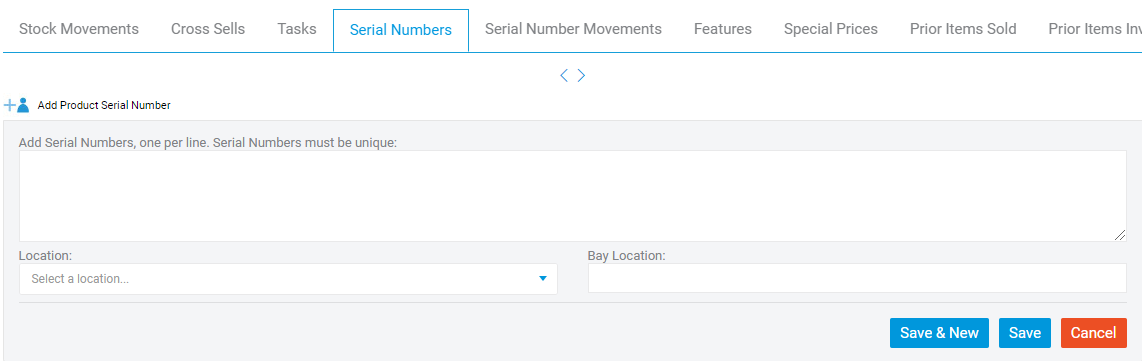Click the blue Save button
This screenshot has height=361, width=1142.
1025,333
